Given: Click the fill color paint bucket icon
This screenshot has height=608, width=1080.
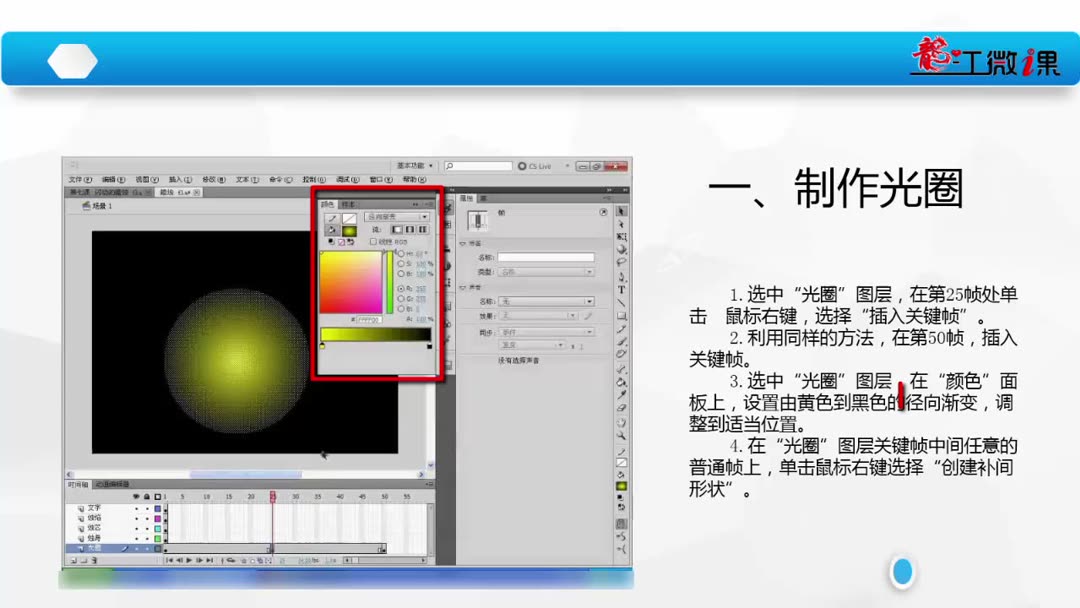Looking at the screenshot, I should 332,230.
